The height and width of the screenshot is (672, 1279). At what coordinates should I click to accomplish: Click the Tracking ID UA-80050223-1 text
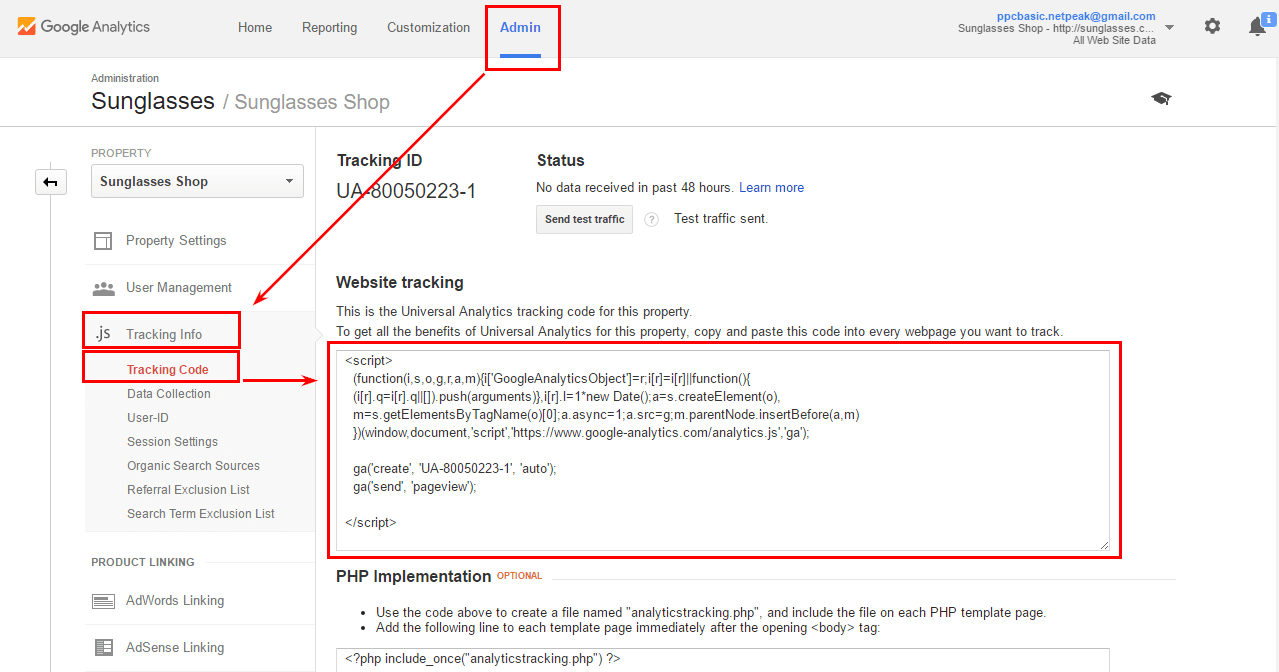[406, 190]
